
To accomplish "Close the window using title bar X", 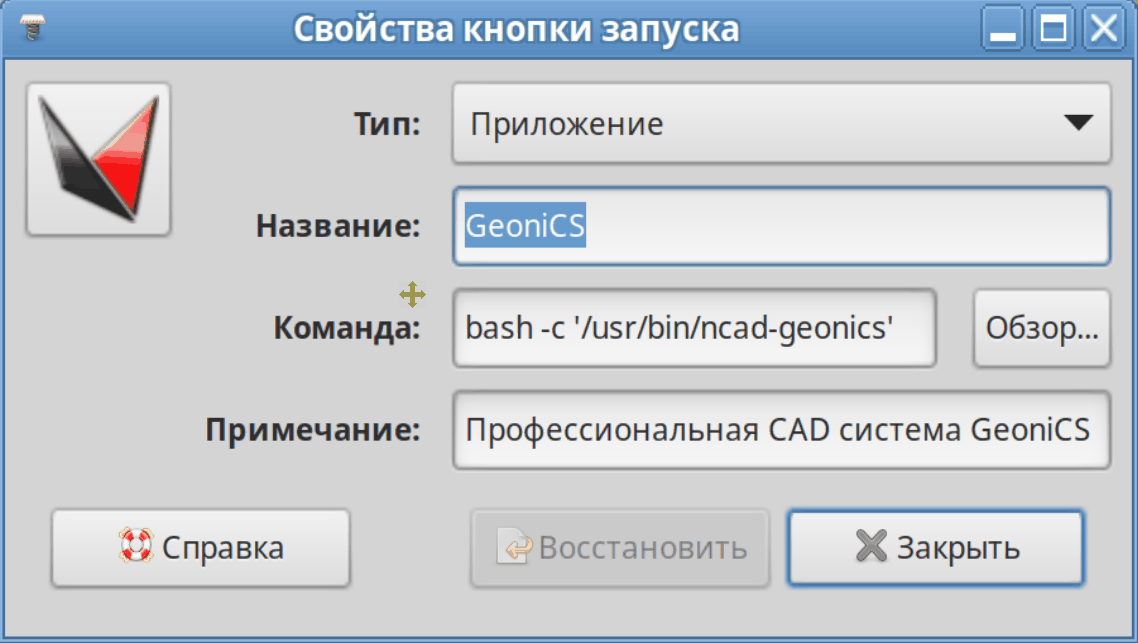I will click(x=1103, y=28).
